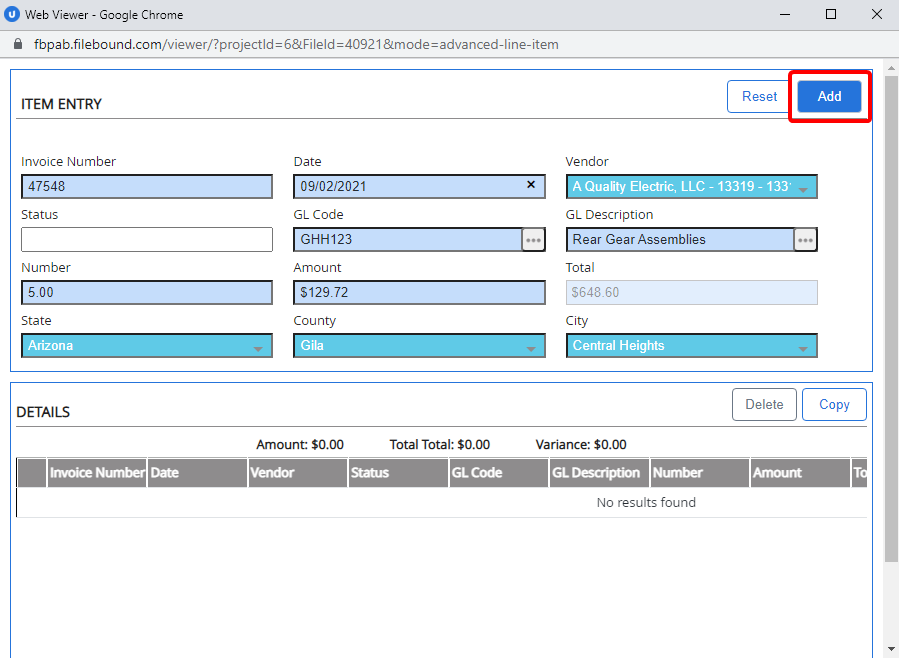Click the GL Code column header
The width and height of the screenshot is (899, 658).
click(477, 473)
